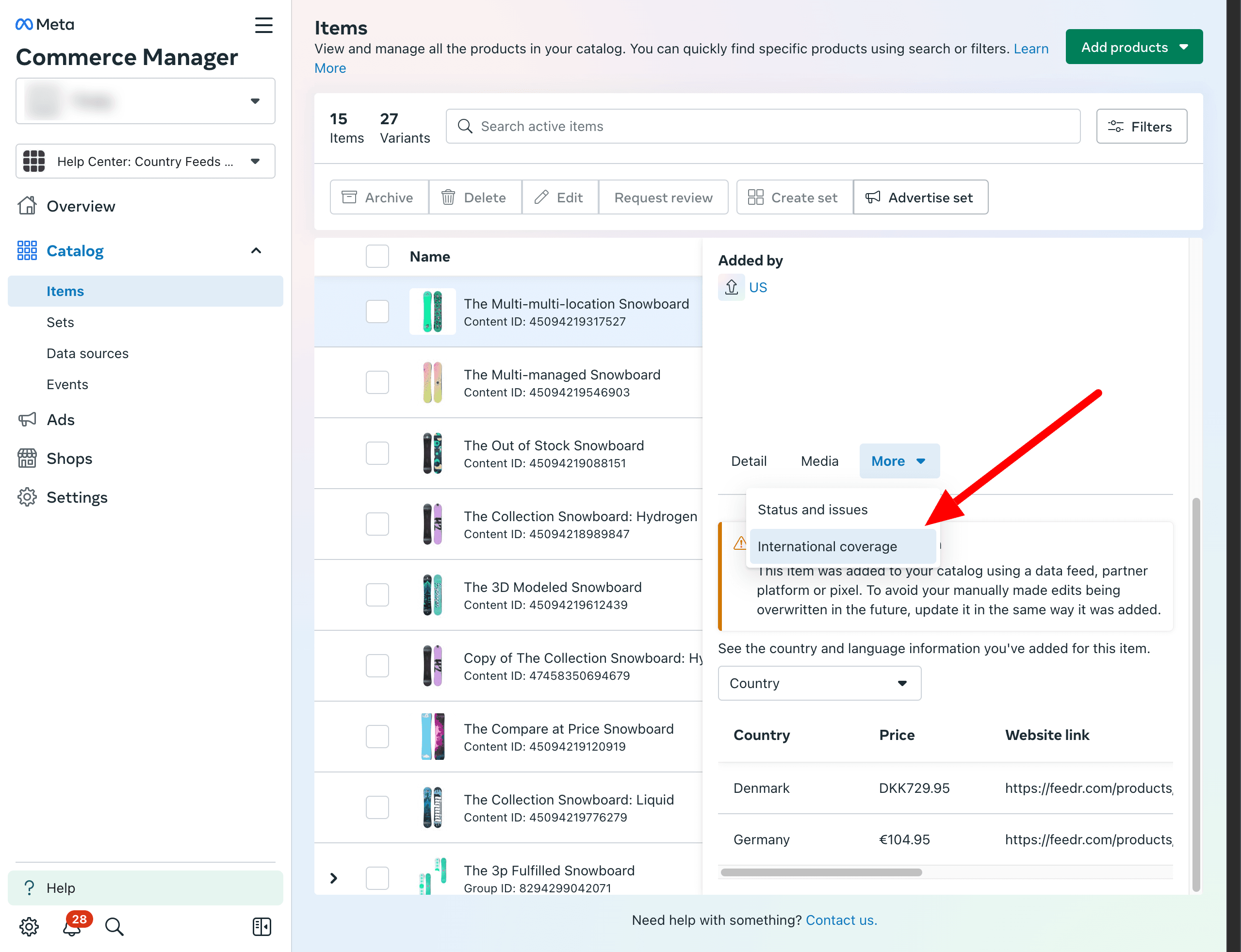Click the hamburger menu icon in the sidebar
1241x952 pixels.
coord(263,25)
